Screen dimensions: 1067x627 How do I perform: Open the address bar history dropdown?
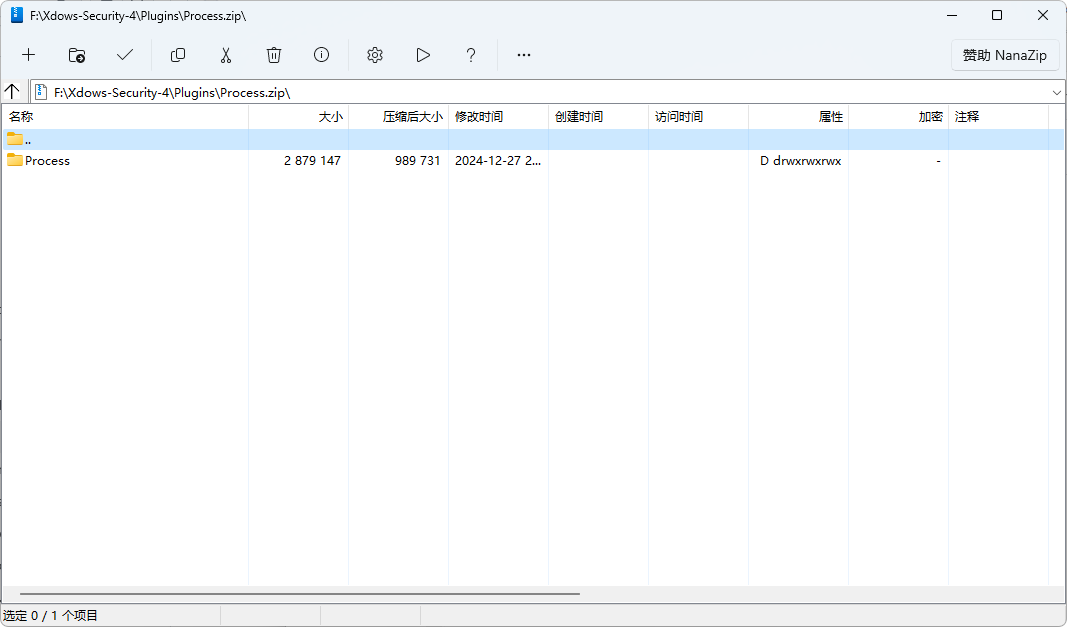coord(1055,91)
